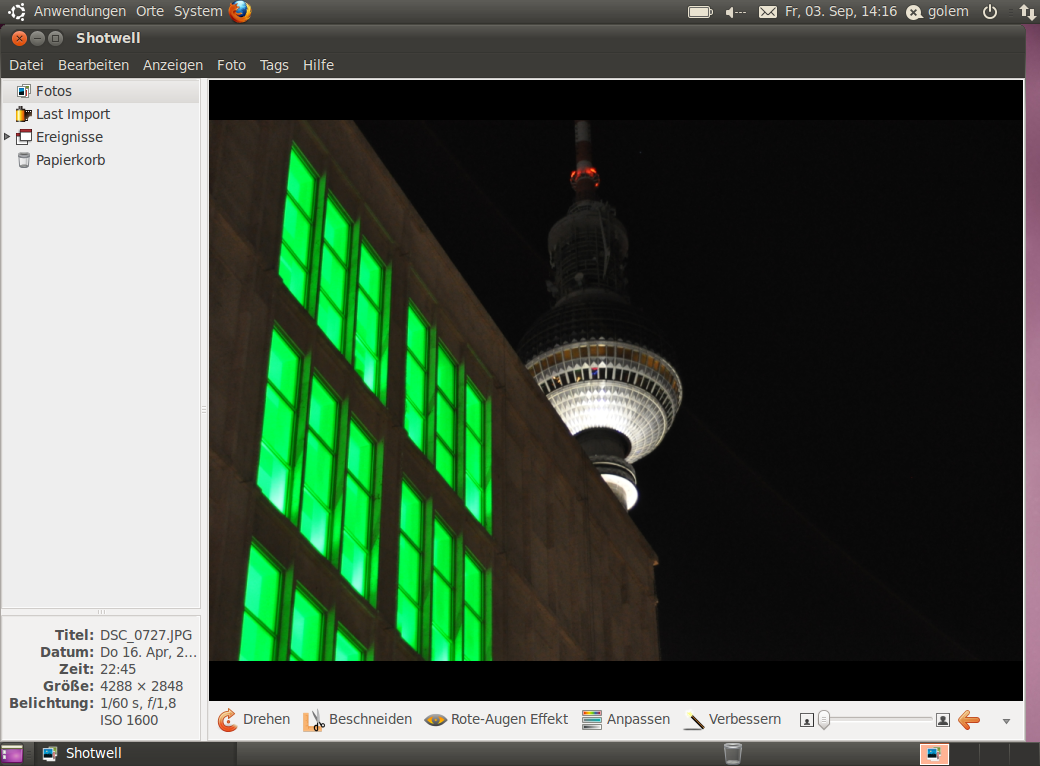Click the Drehen rotate icon

tap(228, 720)
